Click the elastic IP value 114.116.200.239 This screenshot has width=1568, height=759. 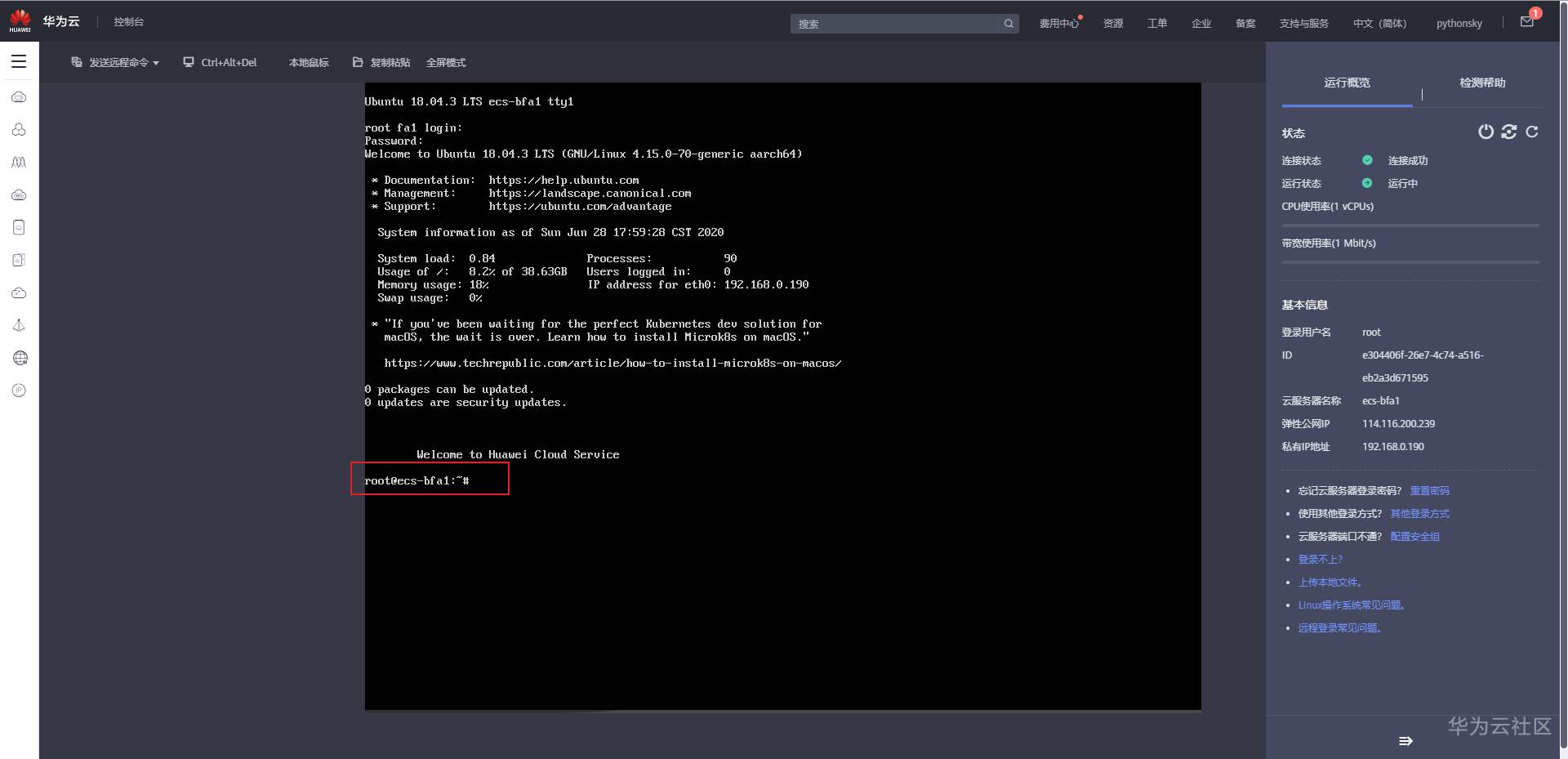[1398, 424]
